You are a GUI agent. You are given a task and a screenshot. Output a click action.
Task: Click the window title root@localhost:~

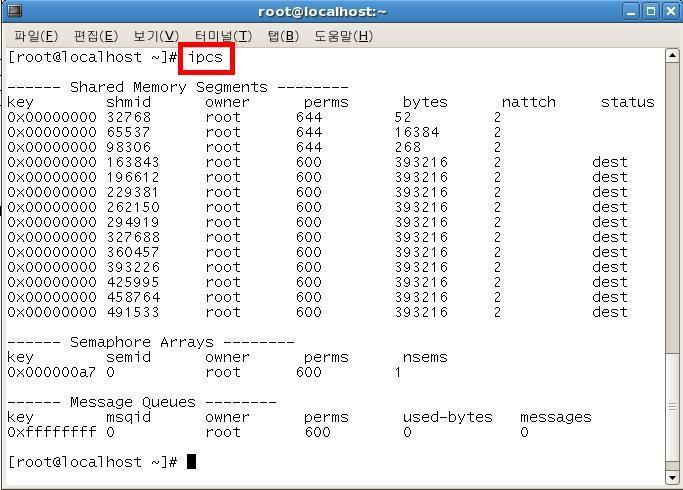point(322,11)
